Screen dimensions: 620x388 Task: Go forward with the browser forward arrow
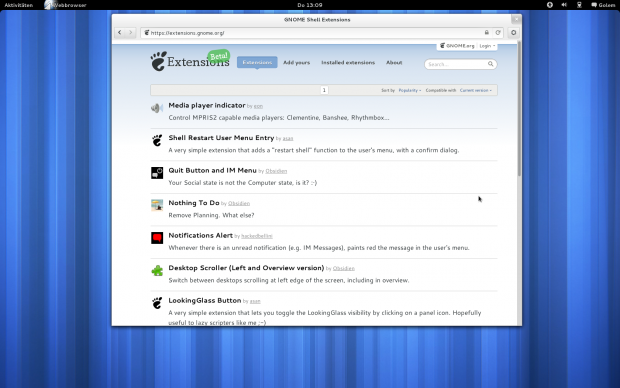pos(130,32)
